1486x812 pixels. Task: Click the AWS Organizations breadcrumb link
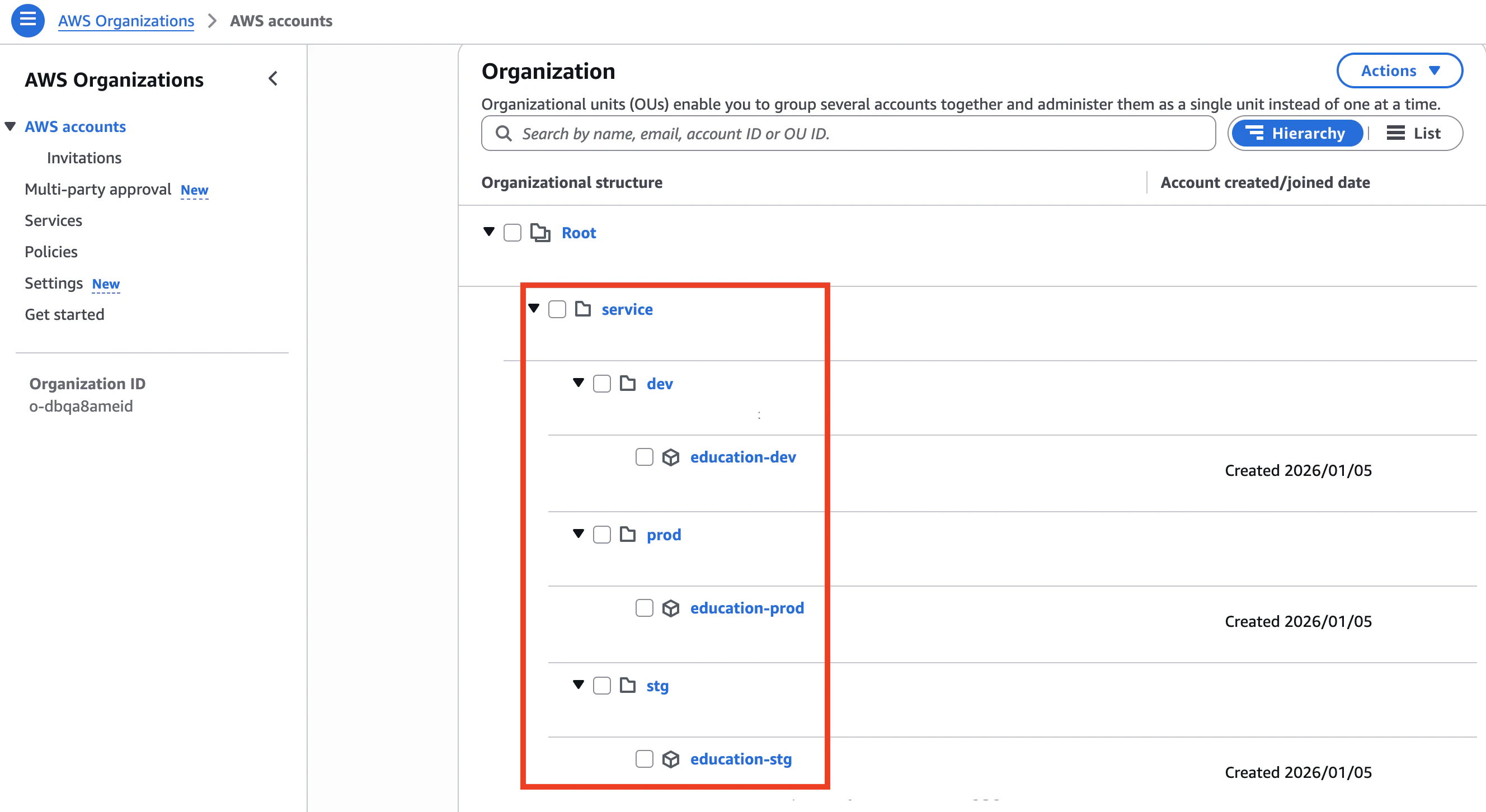point(126,21)
